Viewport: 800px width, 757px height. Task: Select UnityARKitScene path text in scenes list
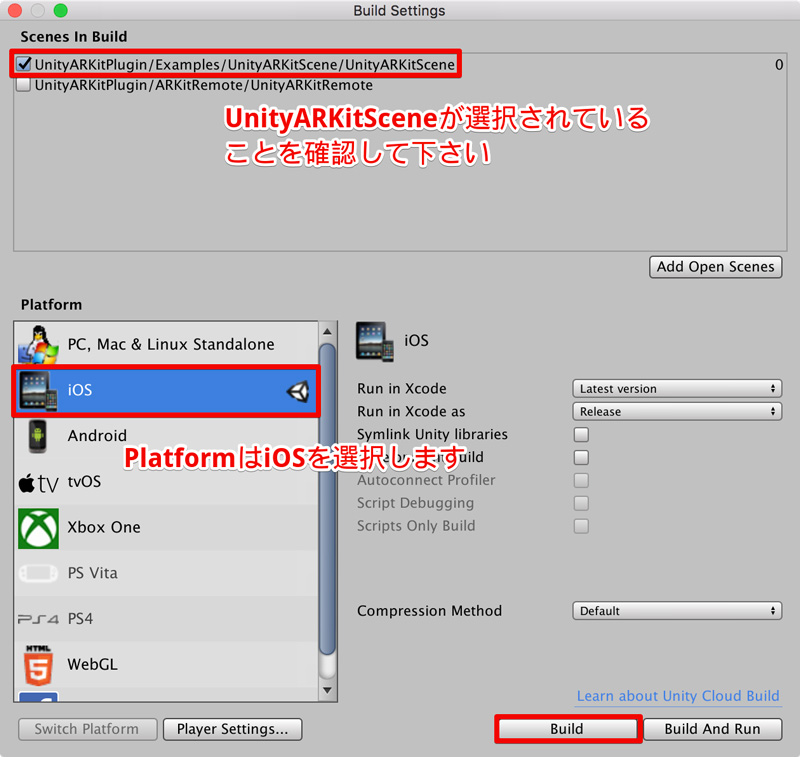[x=245, y=64]
